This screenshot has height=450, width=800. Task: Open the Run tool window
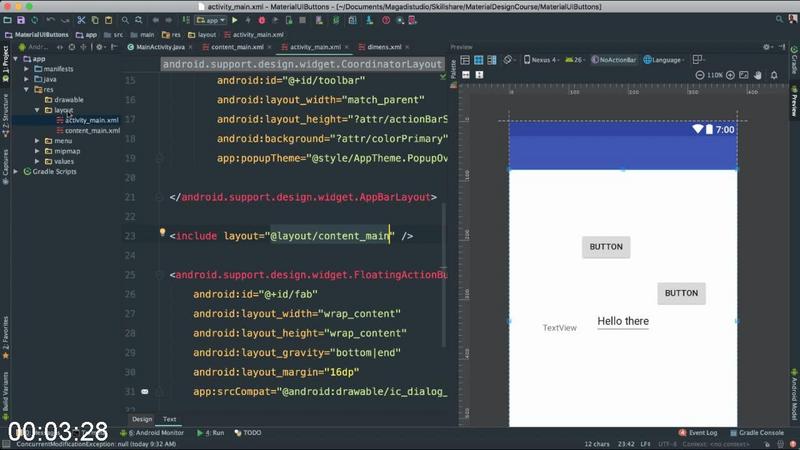coord(211,433)
